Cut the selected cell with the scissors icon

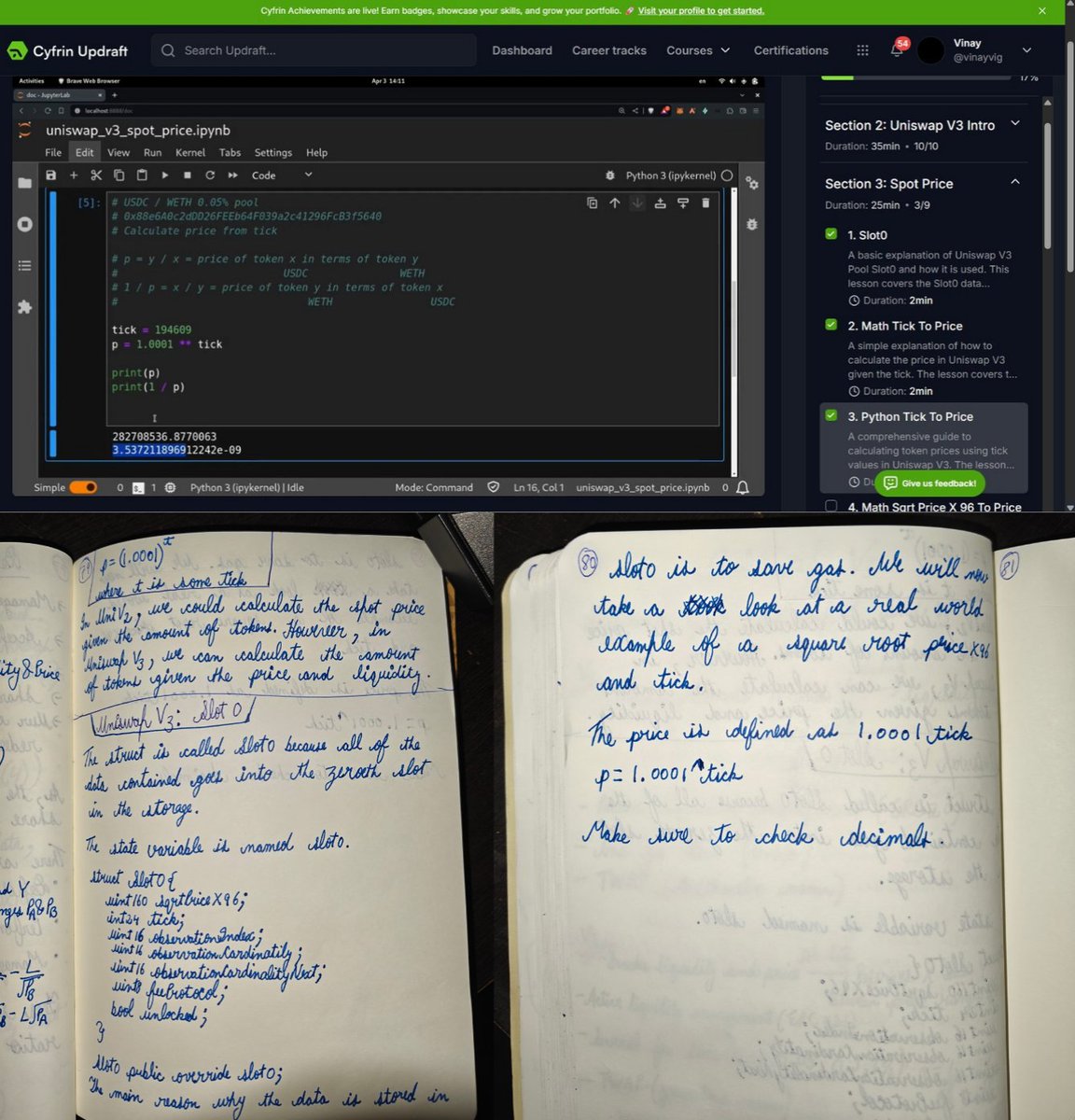(96, 175)
